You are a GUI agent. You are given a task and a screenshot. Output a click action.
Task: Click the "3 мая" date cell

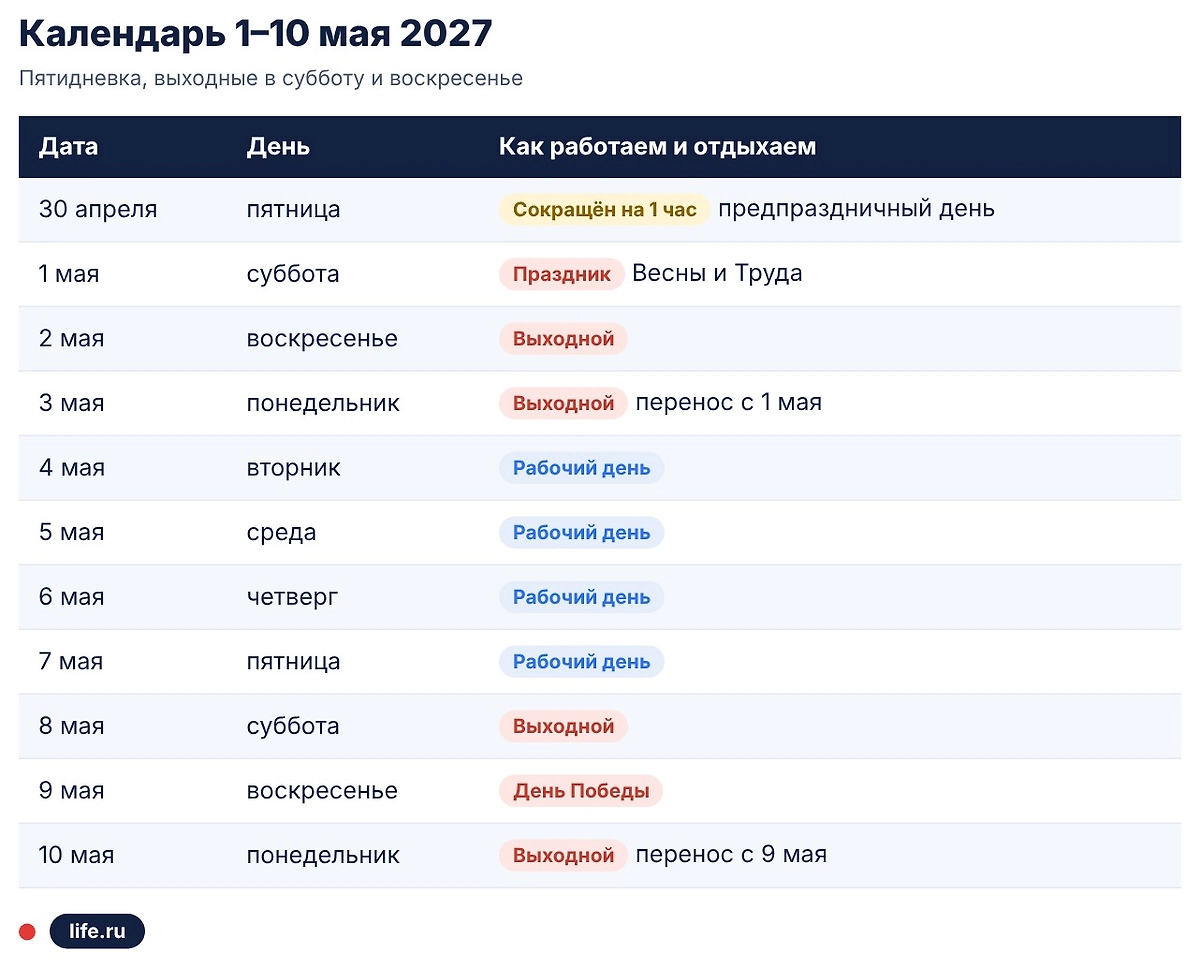tap(71, 403)
